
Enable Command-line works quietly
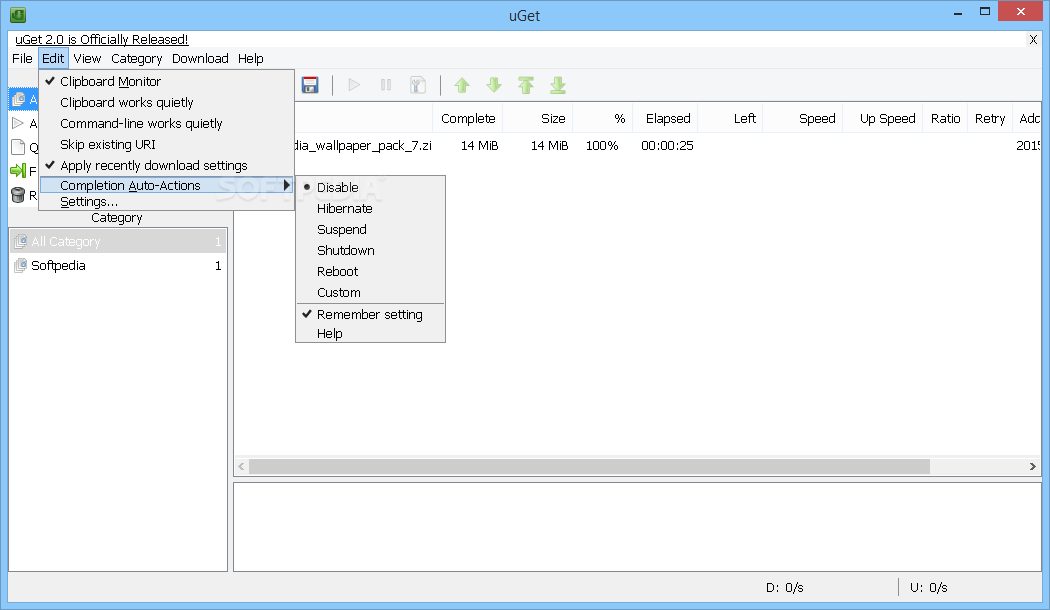pos(166,123)
